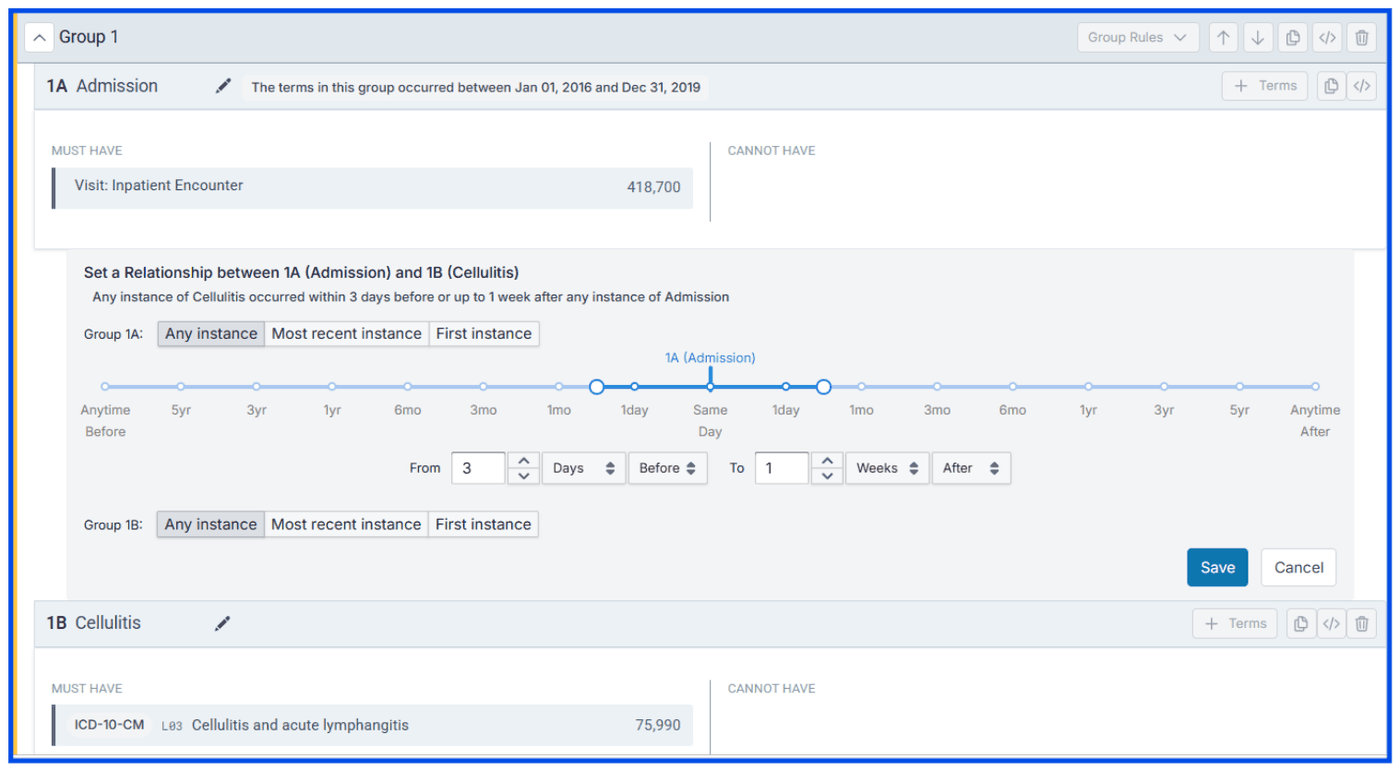Screen dimensions: 1400x771
Task: Increase the From value with up arrow
Action: (524, 461)
